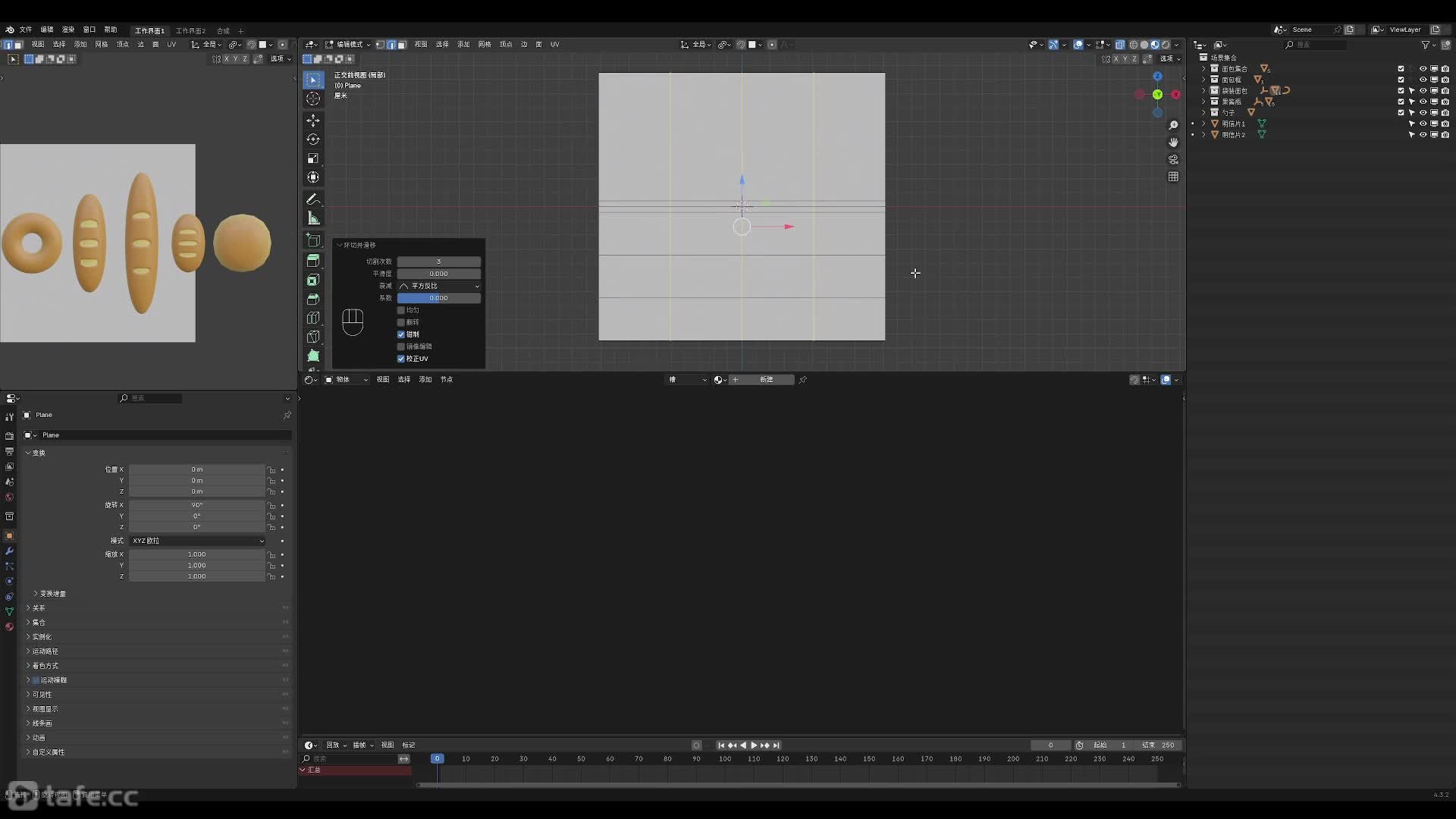The image size is (1456, 819).
Task: Select the Annotate pencil tool
Action: coord(312,199)
